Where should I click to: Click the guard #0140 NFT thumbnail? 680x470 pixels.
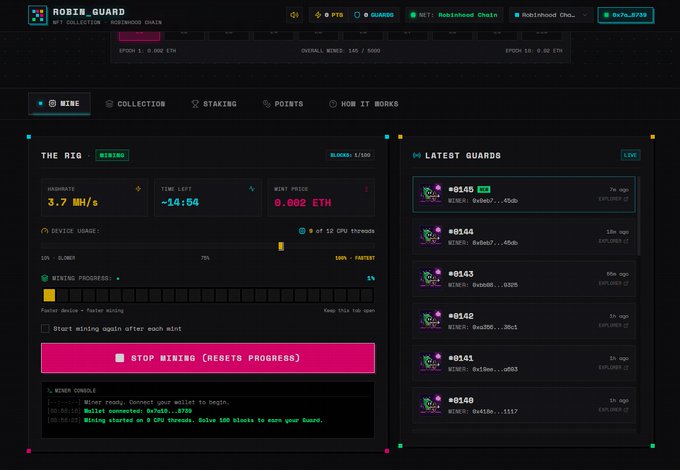click(x=431, y=405)
